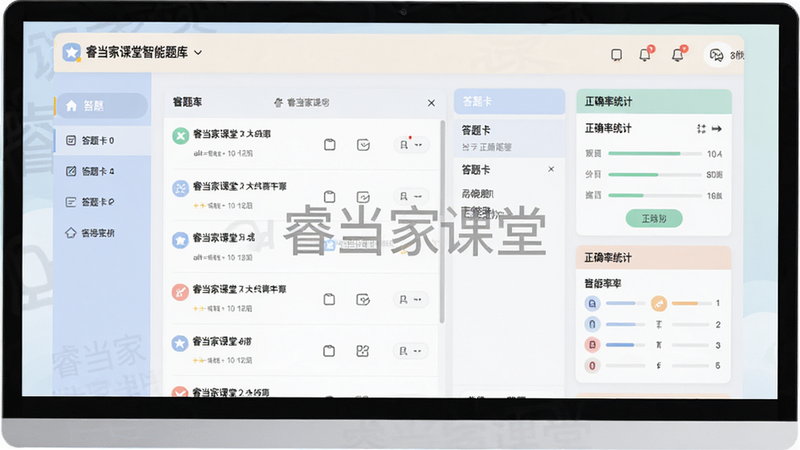
Task: Open the user avatar in the top bar
Action: [x=716, y=55]
